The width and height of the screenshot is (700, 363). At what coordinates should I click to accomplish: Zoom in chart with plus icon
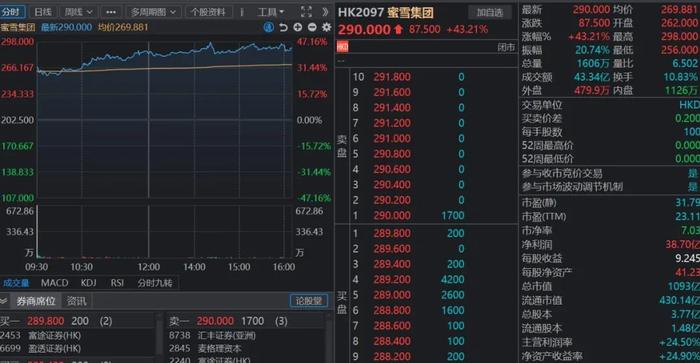[x=298, y=28]
